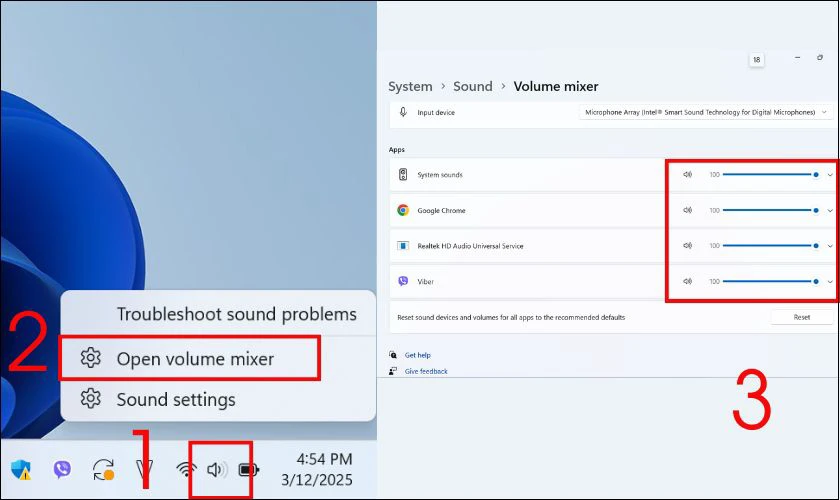This screenshot has height=500, width=840.
Task: Click the speaker volume icon in taskbar
Action: tap(217, 470)
